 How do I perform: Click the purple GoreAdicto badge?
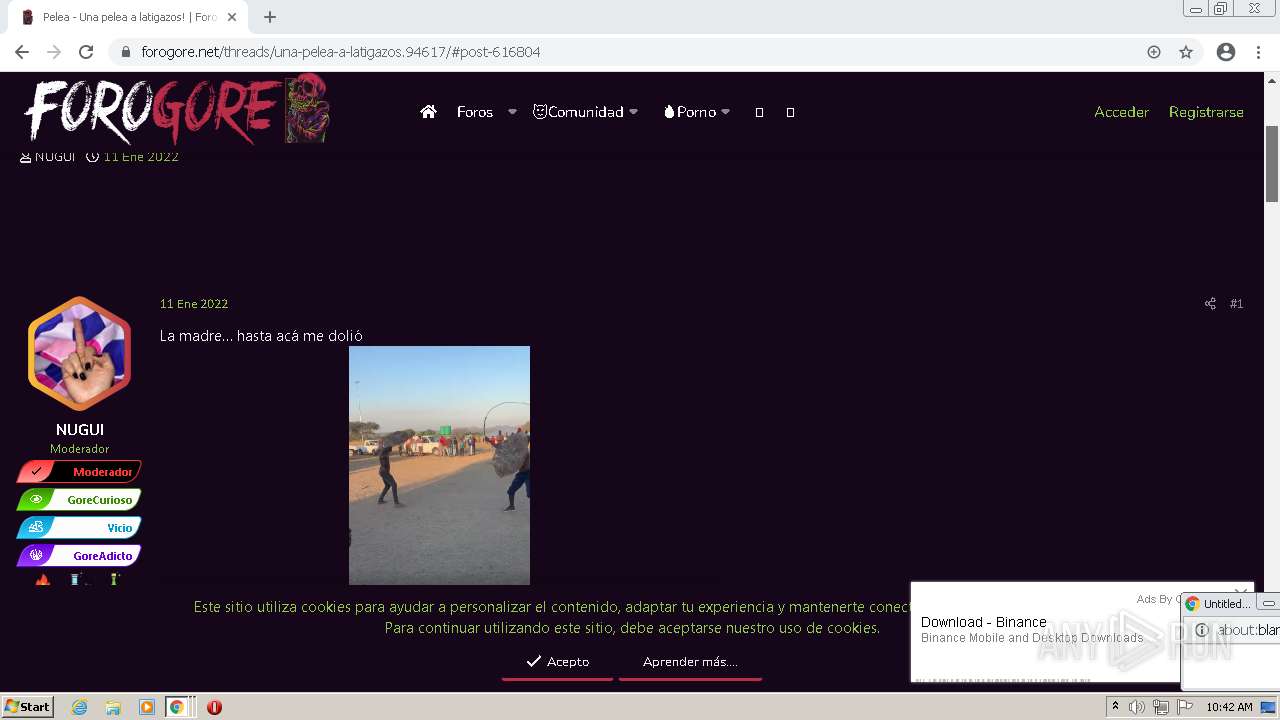80,555
